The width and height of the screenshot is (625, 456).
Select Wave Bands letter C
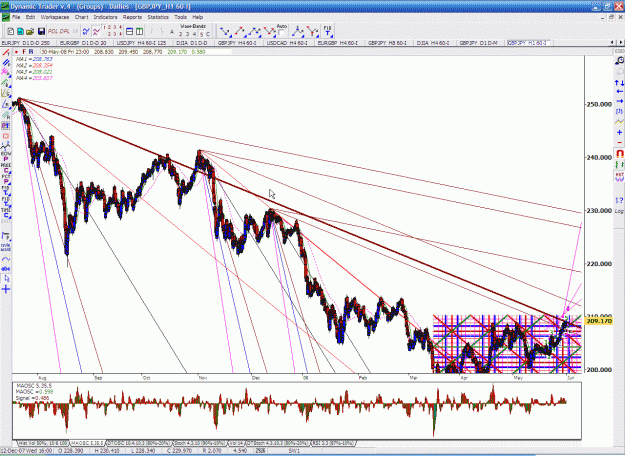click(208, 34)
